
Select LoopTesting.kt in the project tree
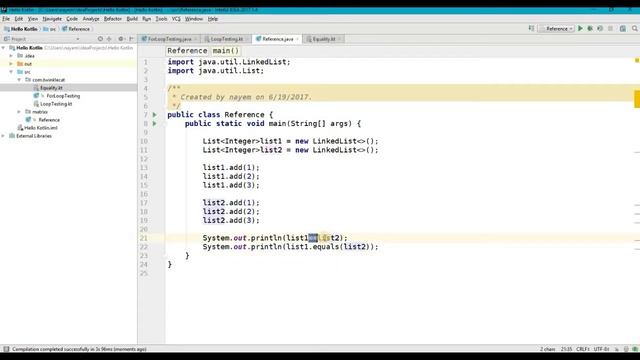point(56,104)
